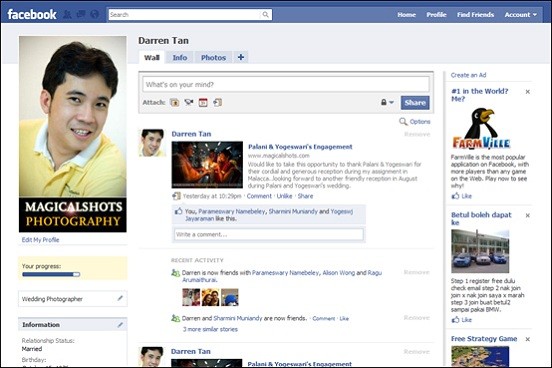Add a new profile tab with plus
552x368 pixels.
pyautogui.click(x=241, y=57)
